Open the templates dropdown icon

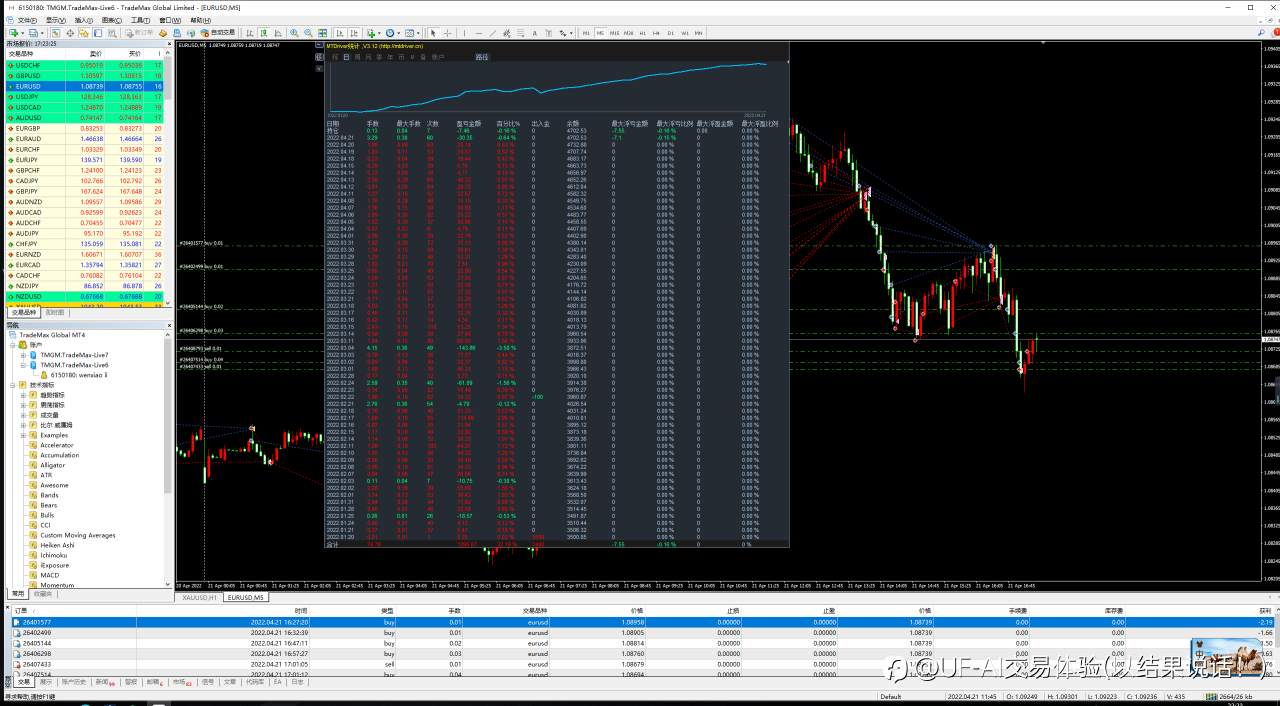(x=410, y=33)
